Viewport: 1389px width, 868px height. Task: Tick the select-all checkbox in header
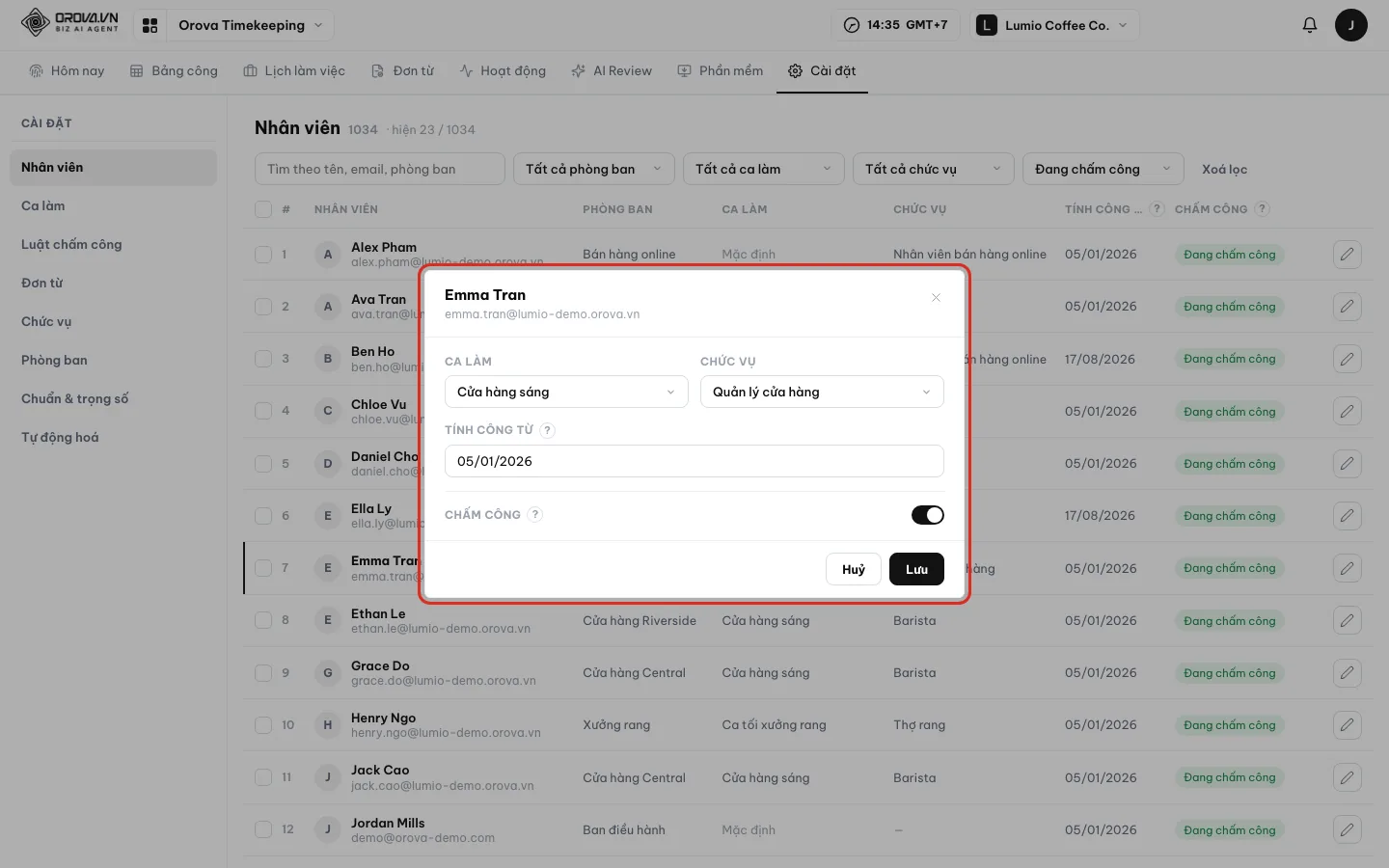click(x=263, y=209)
